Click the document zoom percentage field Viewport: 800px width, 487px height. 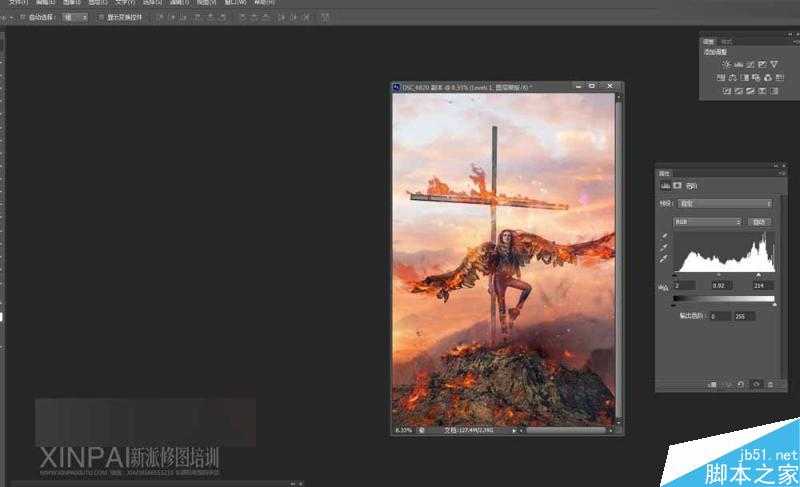point(404,430)
